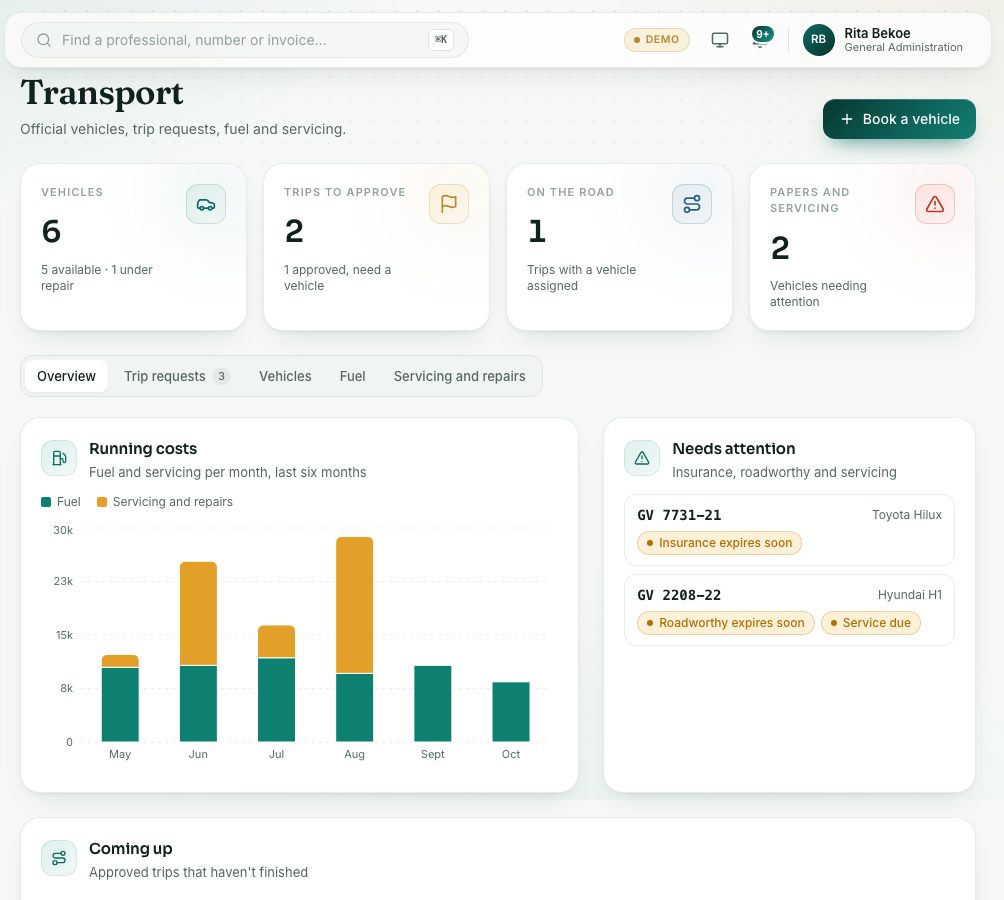Select the Overview tab

[66, 376]
